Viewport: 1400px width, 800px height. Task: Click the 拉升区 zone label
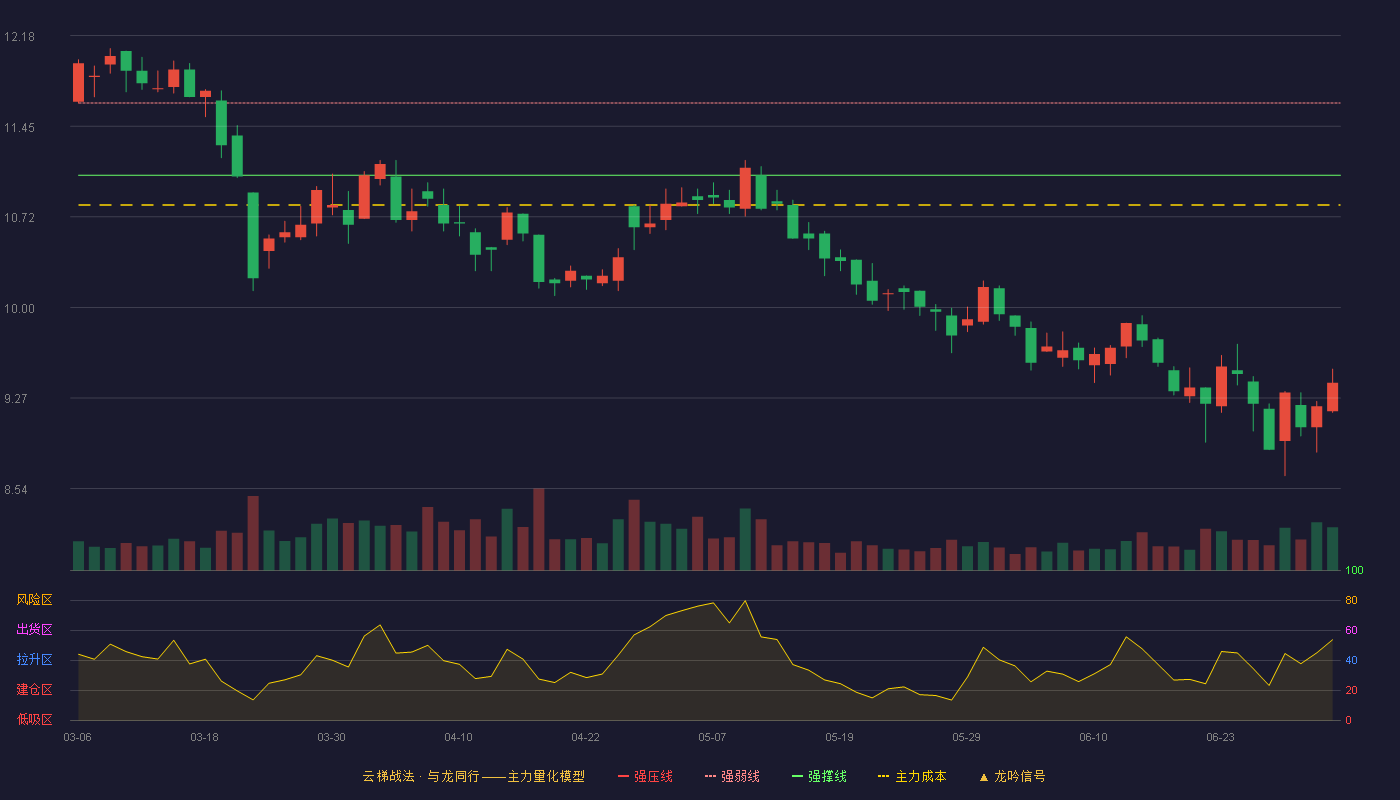tap(34, 660)
